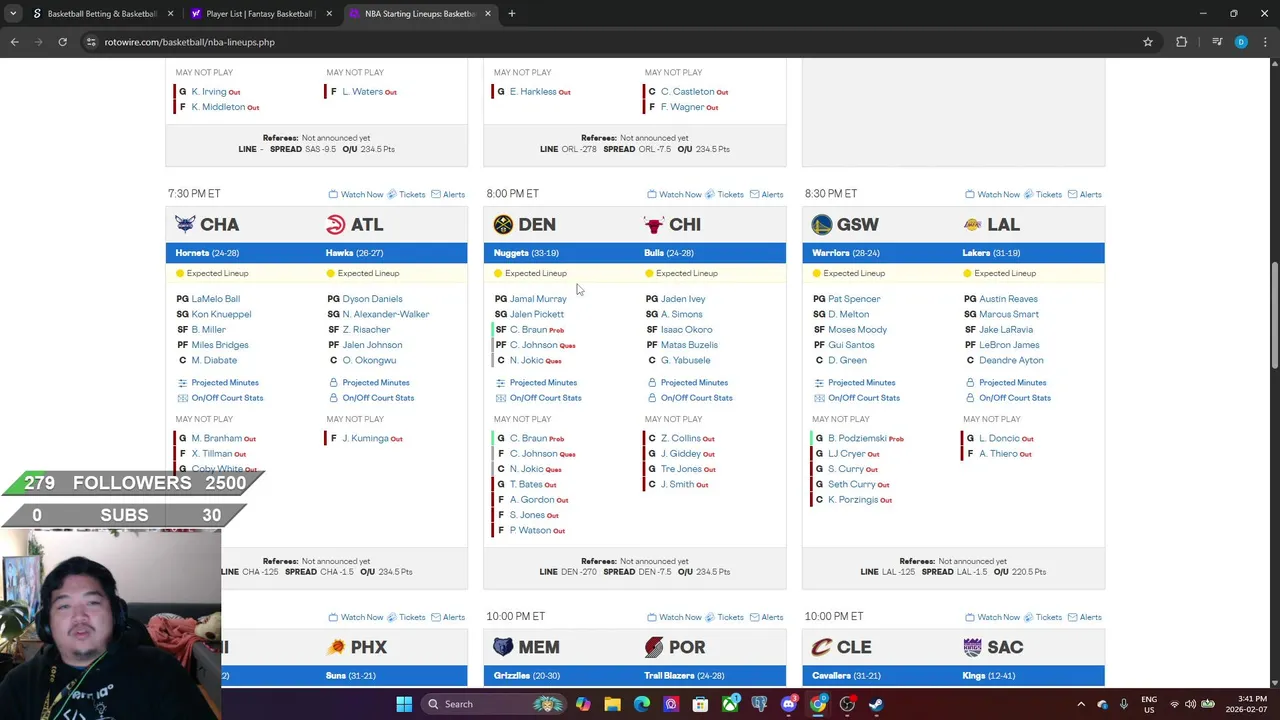Open File Explorer from the taskbar
The width and height of the screenshot is (1280, 720).
tap(612, 704)
